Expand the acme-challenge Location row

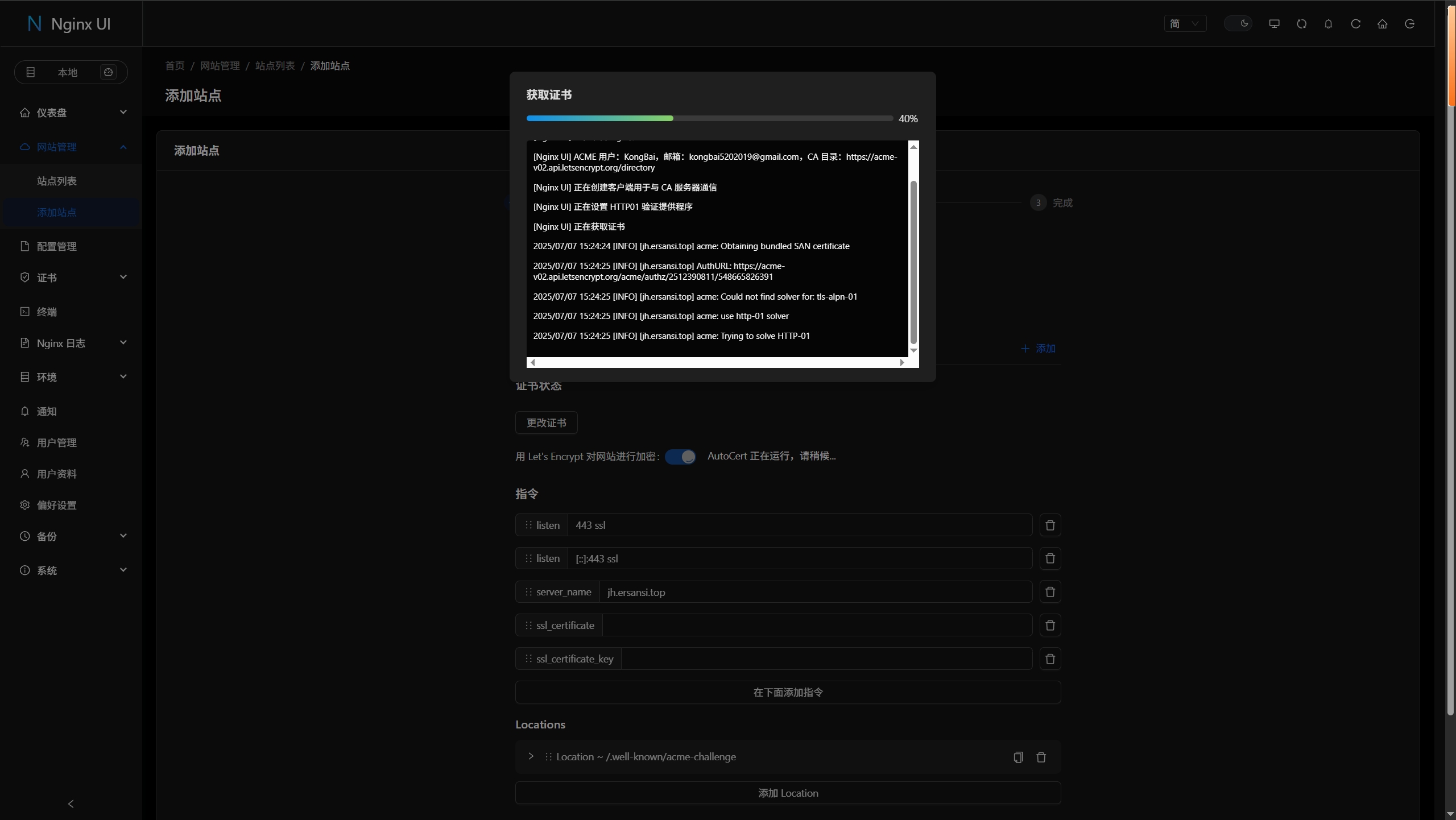click(531, 756)
